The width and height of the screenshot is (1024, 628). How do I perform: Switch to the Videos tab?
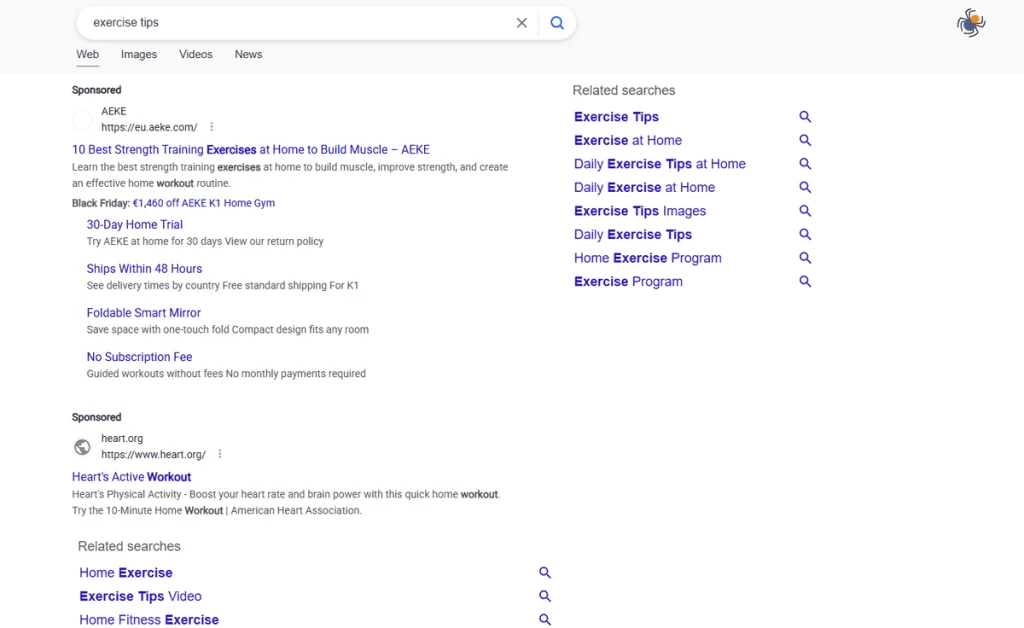[196, 55]
